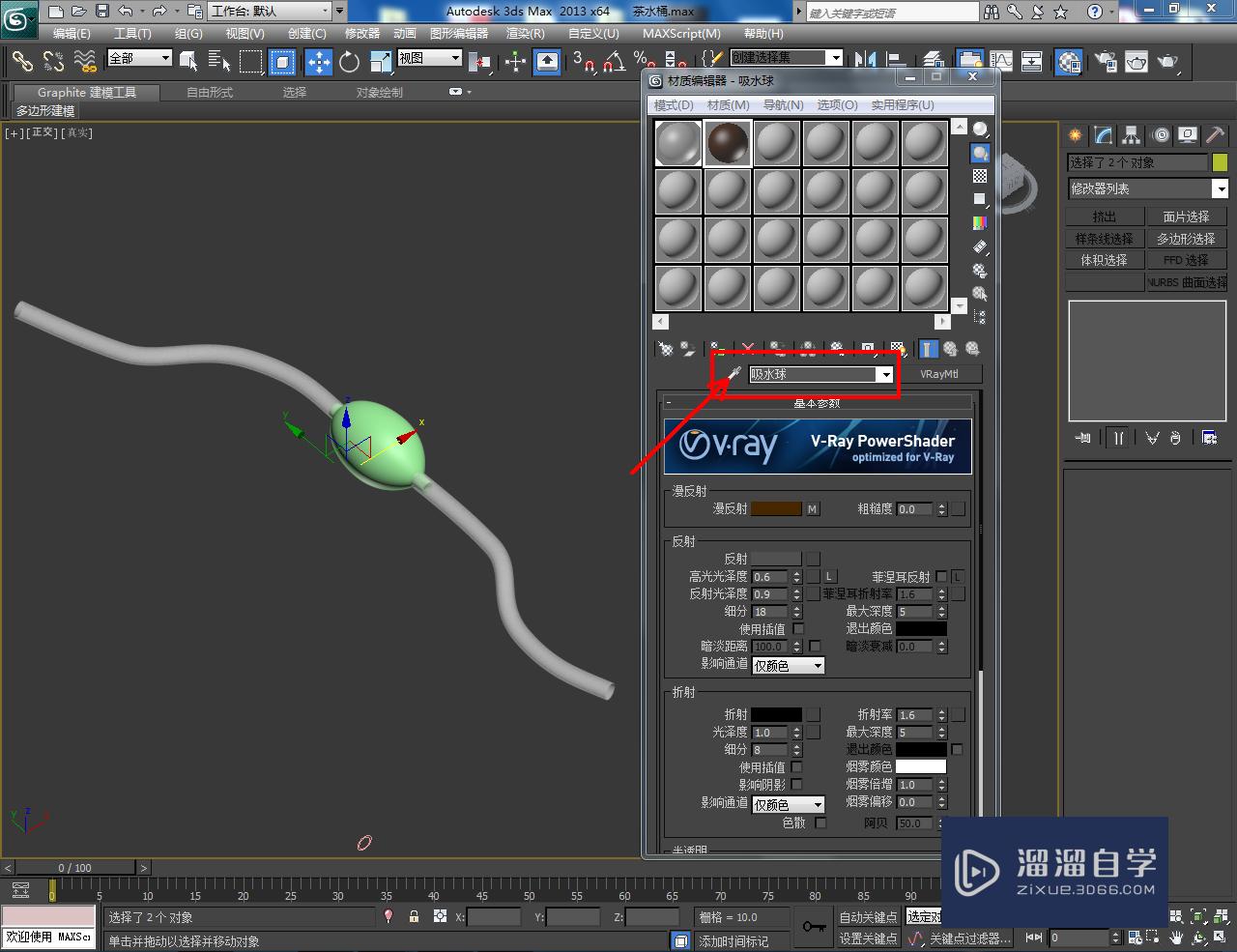This screenshot has width=1237, height=952.
Task: Open the 修改器列表 modifier list dropdown
Action: click(x=1148, y=188)
